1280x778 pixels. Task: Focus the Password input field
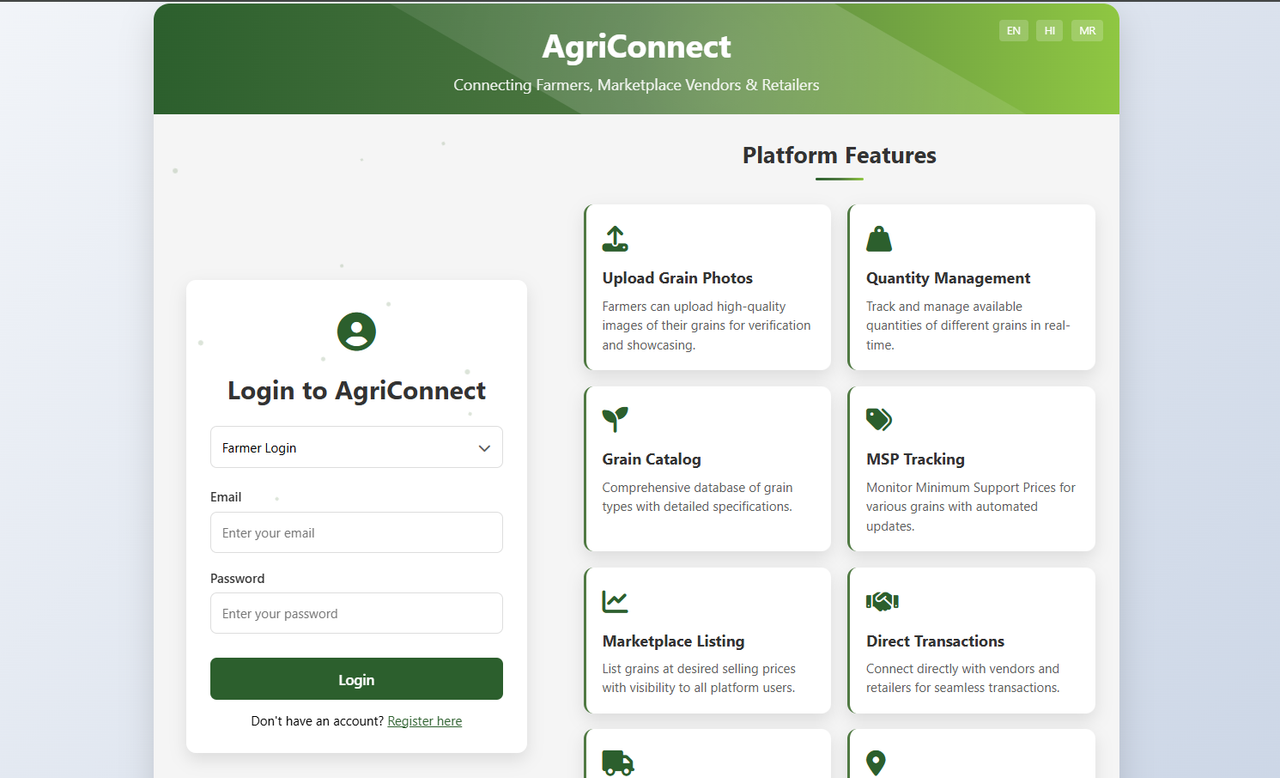pyautogui.click(x=356, y=613)
